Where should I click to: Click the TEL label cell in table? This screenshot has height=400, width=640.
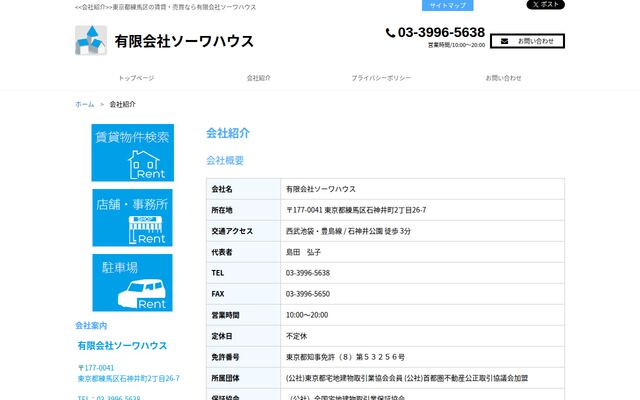(x=244, y=273)
